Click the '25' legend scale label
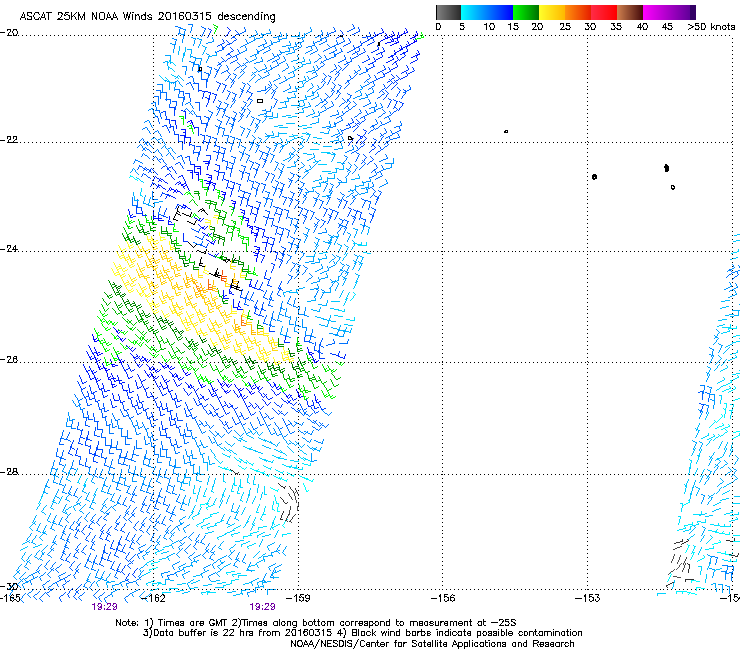This screenshot has width=740, height=650. coord(565,27)
